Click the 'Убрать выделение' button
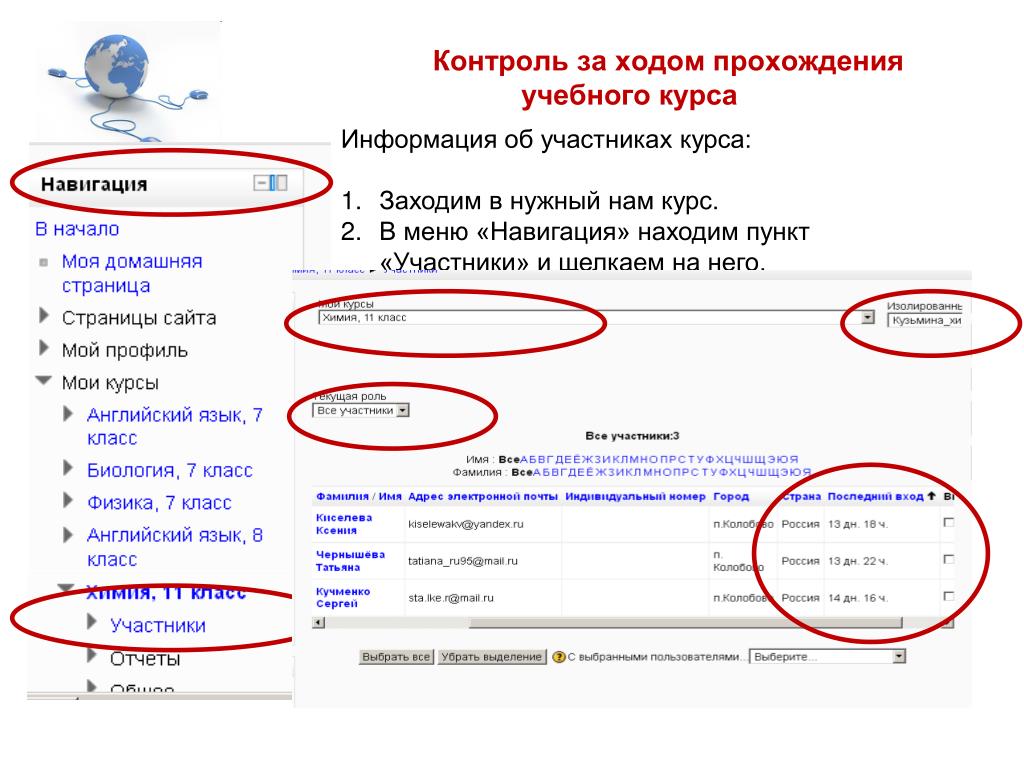This screenshot has width=1024, height=768. (x=492, y=657)
